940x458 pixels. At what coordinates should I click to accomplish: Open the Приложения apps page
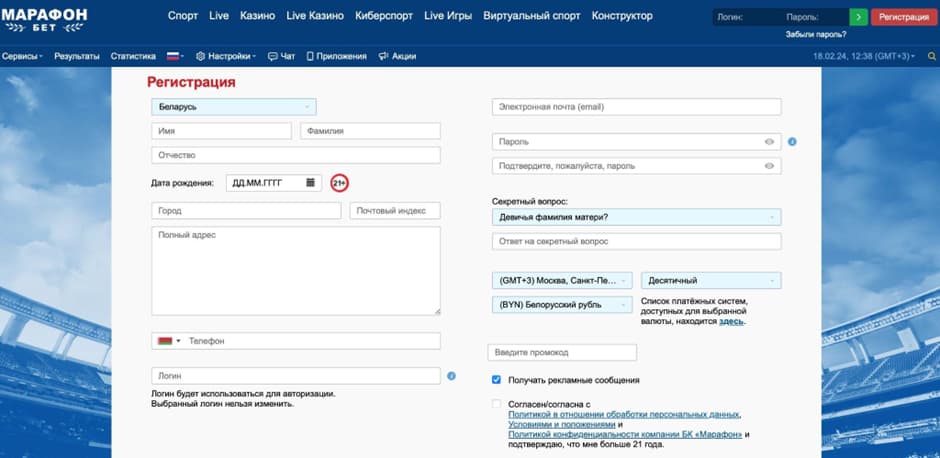click(336, 56)
